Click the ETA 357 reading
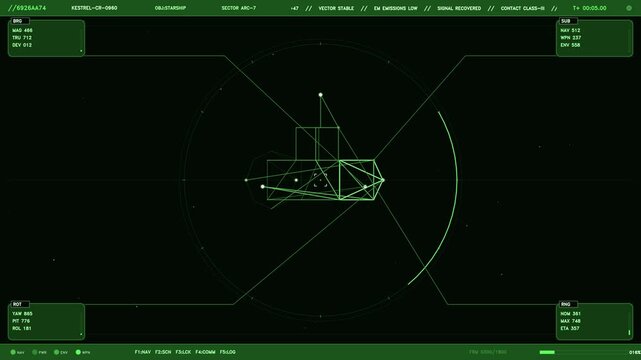Image resolution: width=641 pixels, height=360 pixels. (570, 329)
